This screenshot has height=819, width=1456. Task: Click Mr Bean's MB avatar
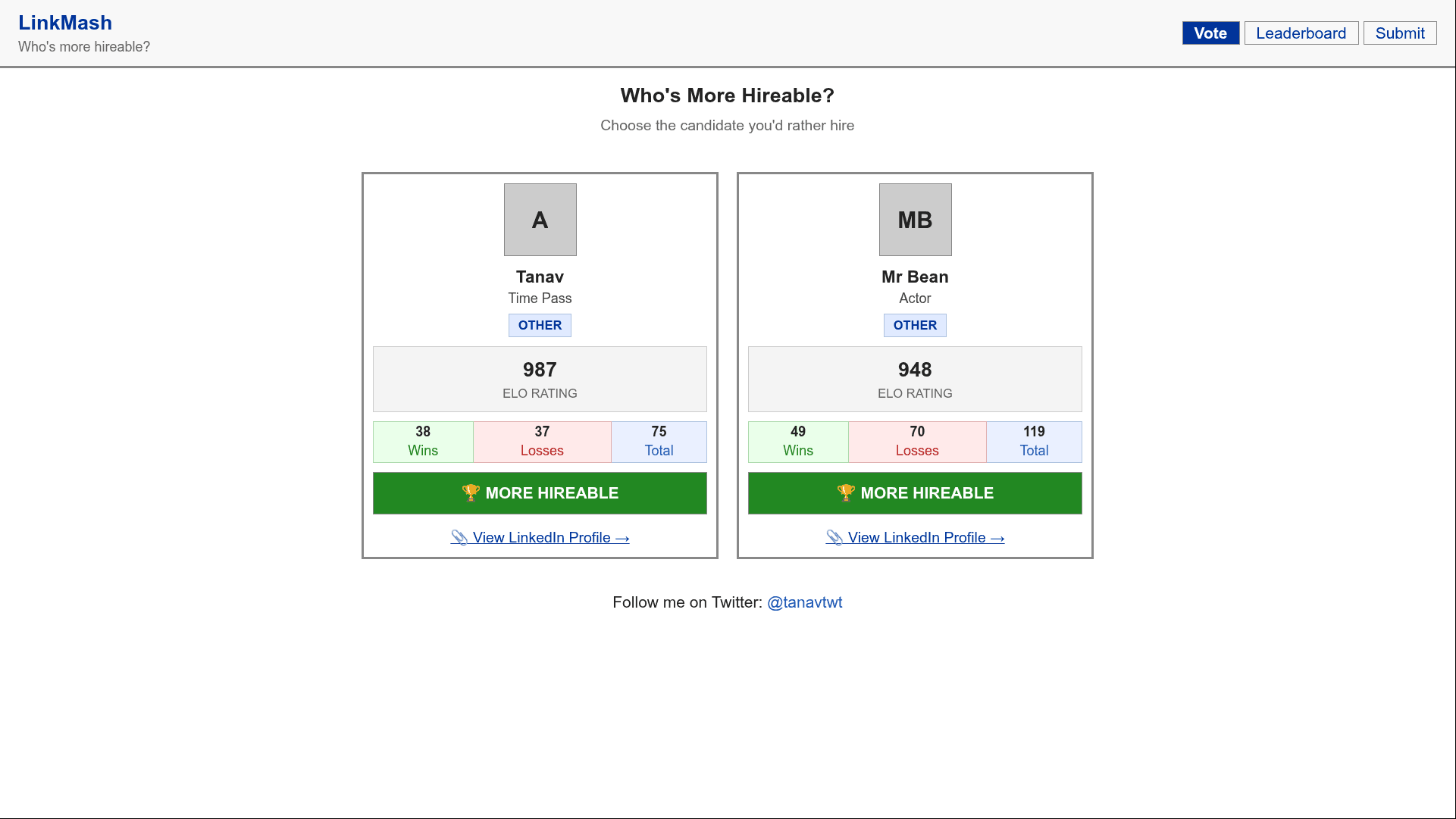click(x=915, y=220)
